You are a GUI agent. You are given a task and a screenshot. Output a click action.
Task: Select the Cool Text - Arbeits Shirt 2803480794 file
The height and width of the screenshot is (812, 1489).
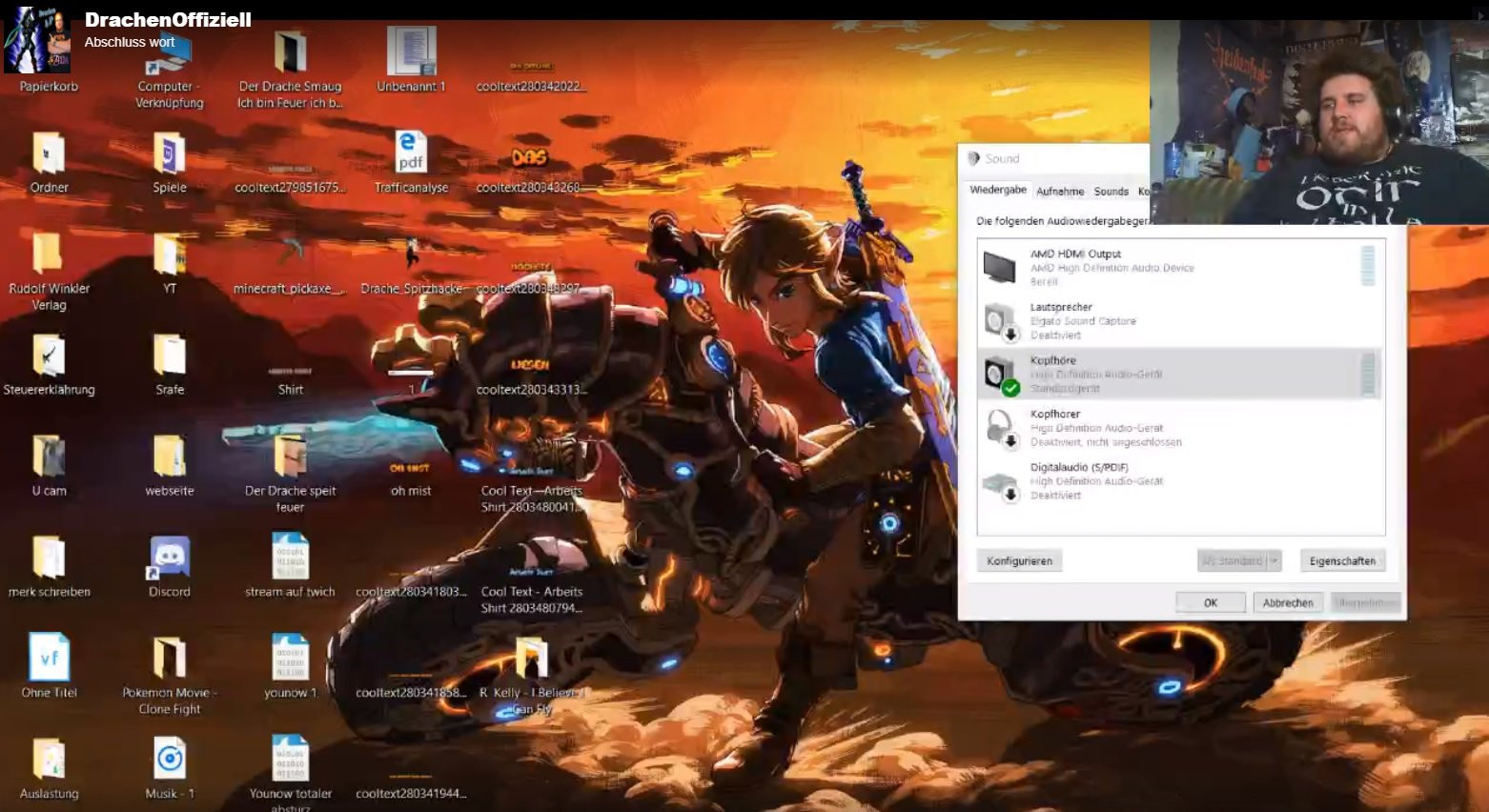[x=531, y=591]
